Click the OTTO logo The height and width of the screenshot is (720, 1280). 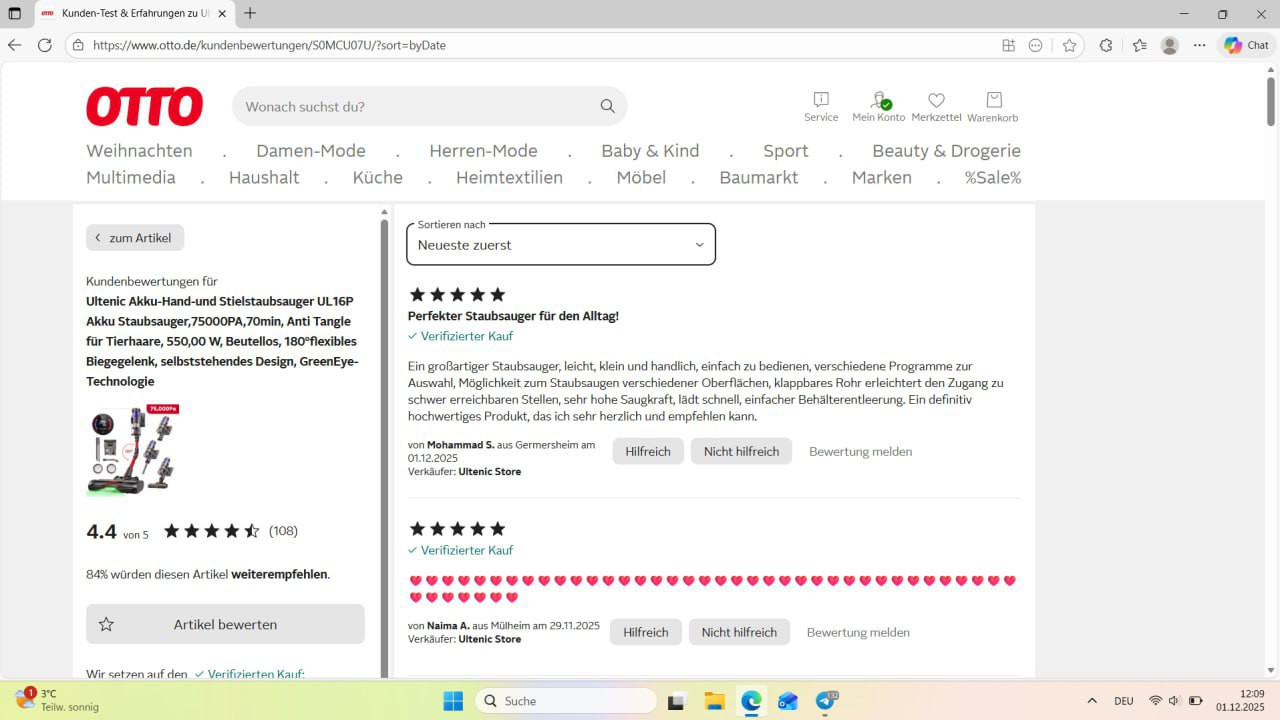click(x=144, y=106)
